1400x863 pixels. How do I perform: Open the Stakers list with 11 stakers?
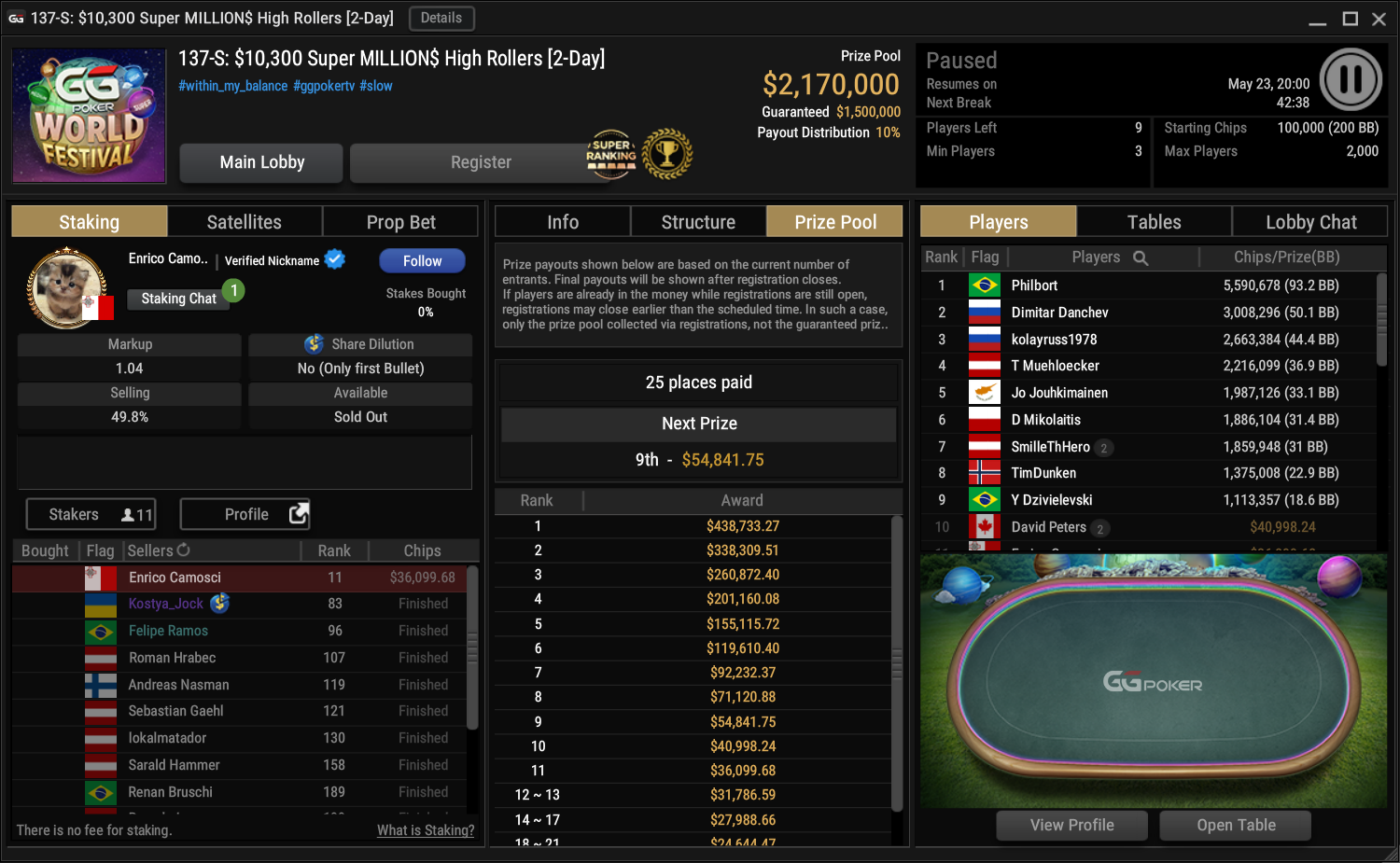pyautogui.click(x=91, y=514)
